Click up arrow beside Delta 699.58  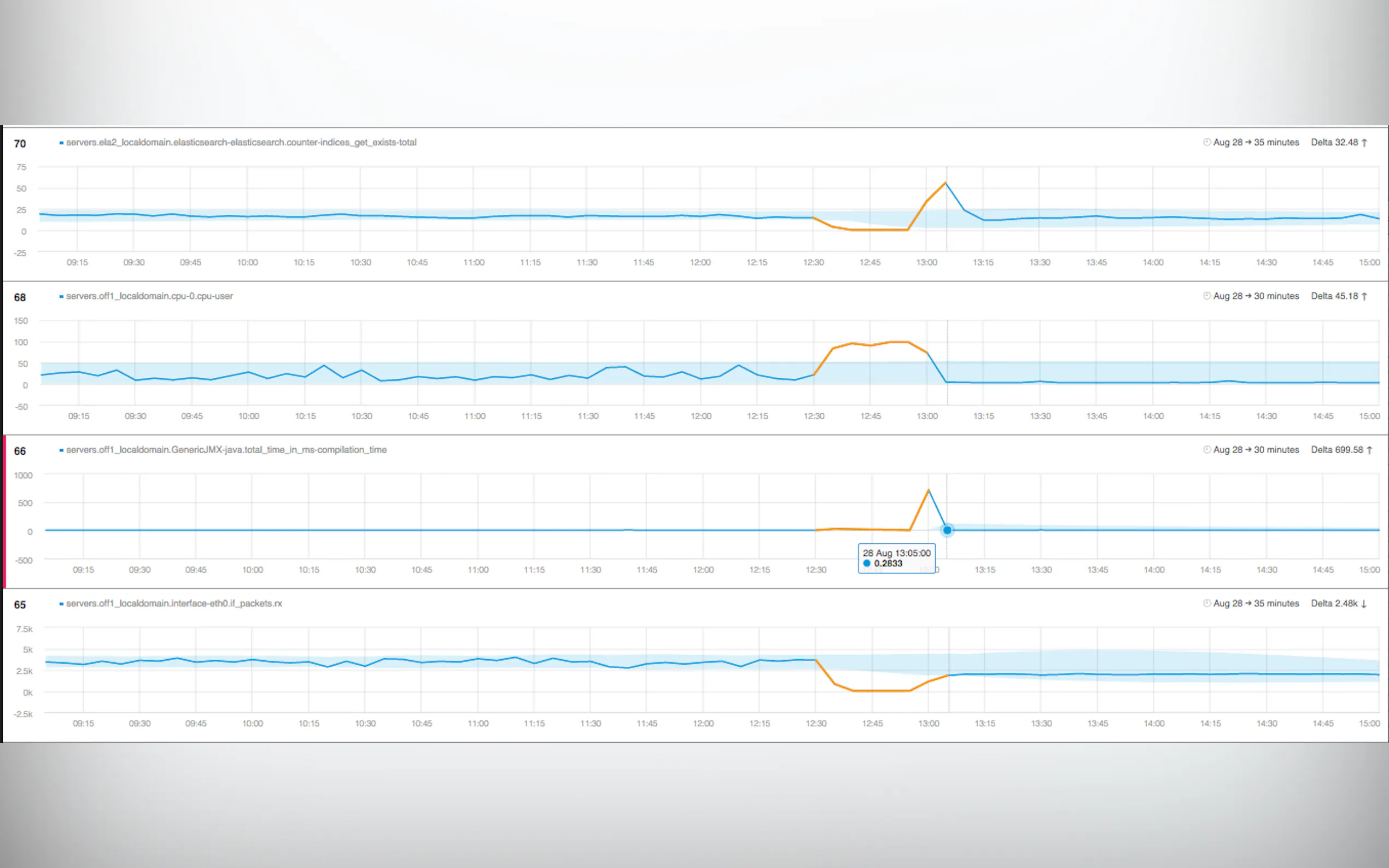click(x=1369, y=450)
